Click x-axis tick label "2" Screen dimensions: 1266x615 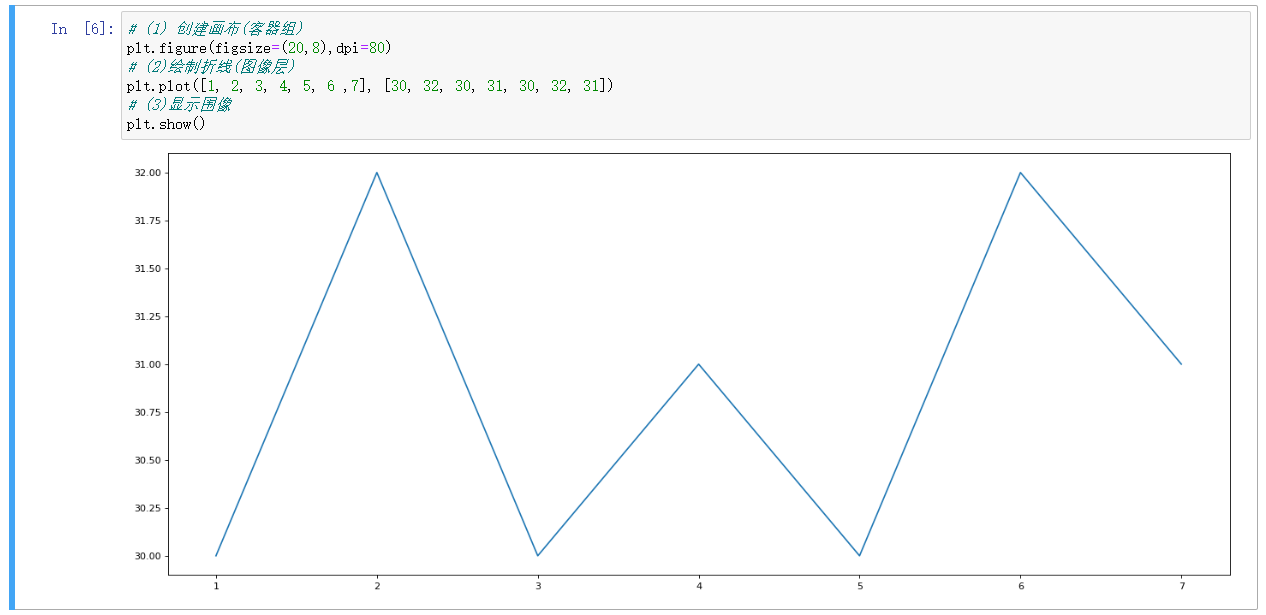[377, 586]
